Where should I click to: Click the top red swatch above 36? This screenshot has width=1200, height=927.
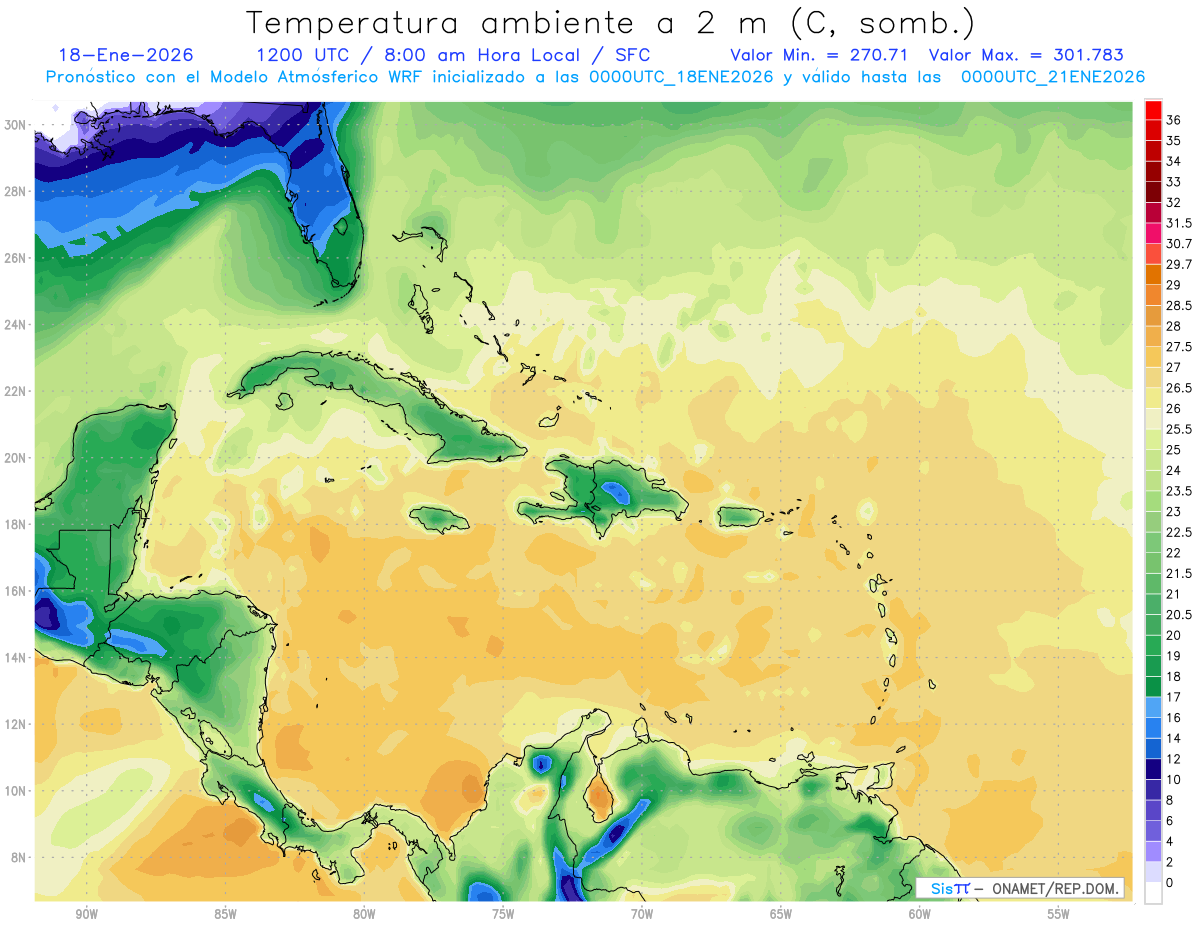tap(1153, 110)
